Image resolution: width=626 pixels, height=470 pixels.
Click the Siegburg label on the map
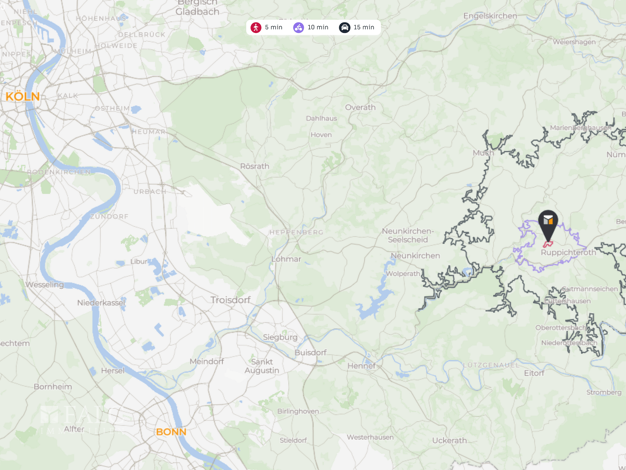(x=280, y=337)
